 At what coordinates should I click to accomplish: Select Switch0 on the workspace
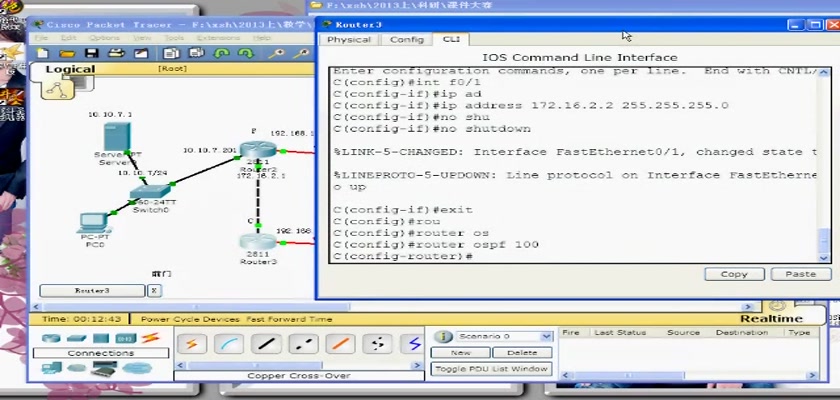153,192
